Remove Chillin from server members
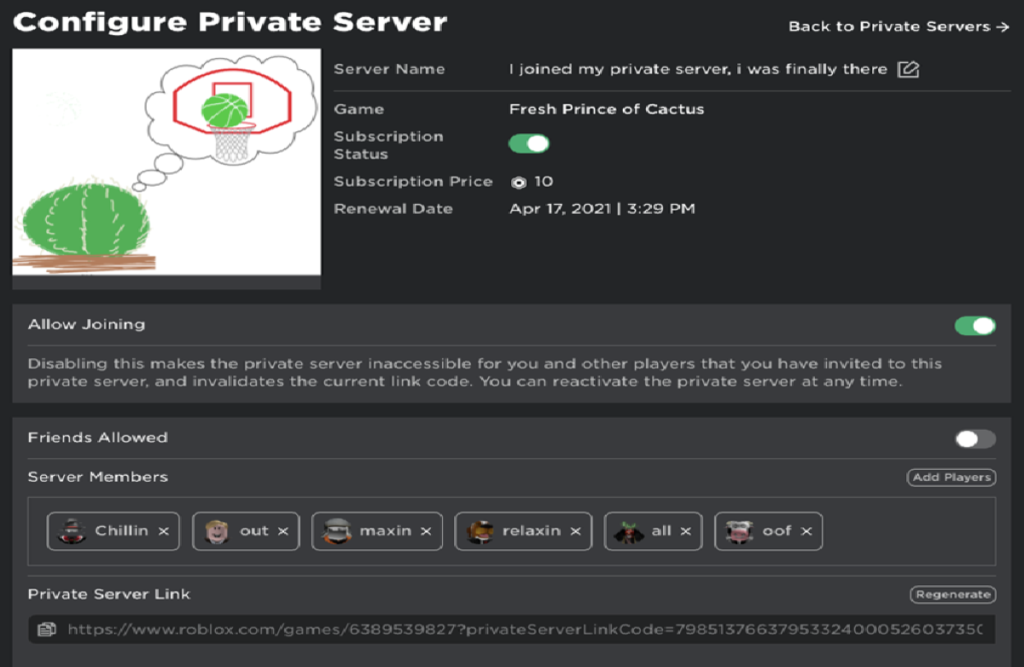 click(x=164, y=531)
